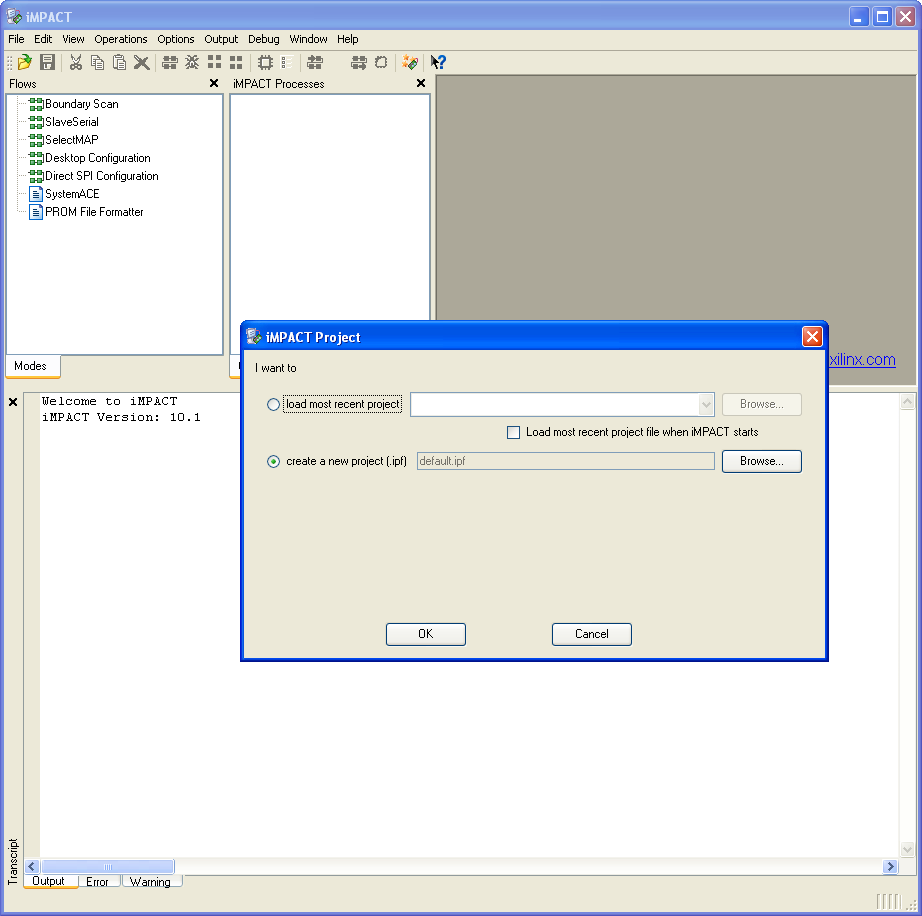The image size is (922, 916).
Task: Launch the wizard icon with stars
Action: click(410, 62)
